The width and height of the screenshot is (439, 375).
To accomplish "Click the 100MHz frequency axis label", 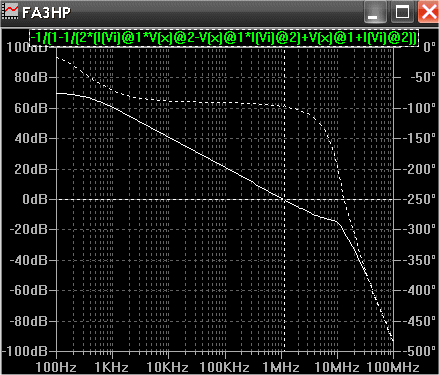I will point(393,367).
